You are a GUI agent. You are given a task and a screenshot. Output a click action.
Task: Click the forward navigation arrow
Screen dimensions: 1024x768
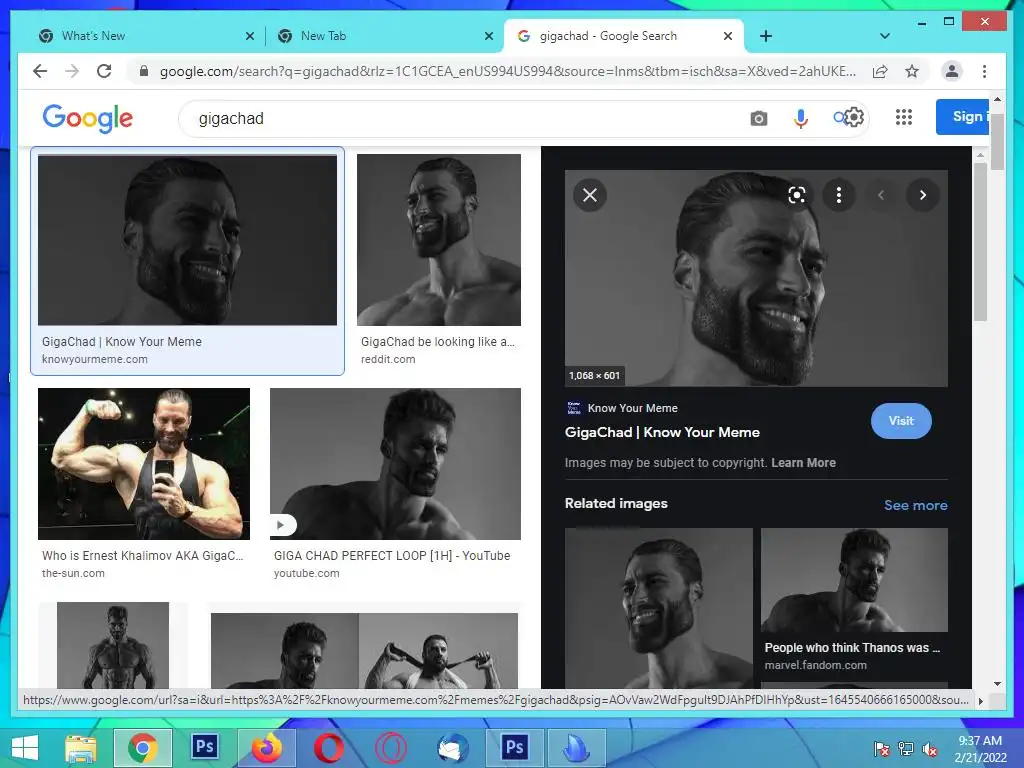pos(72,71)
